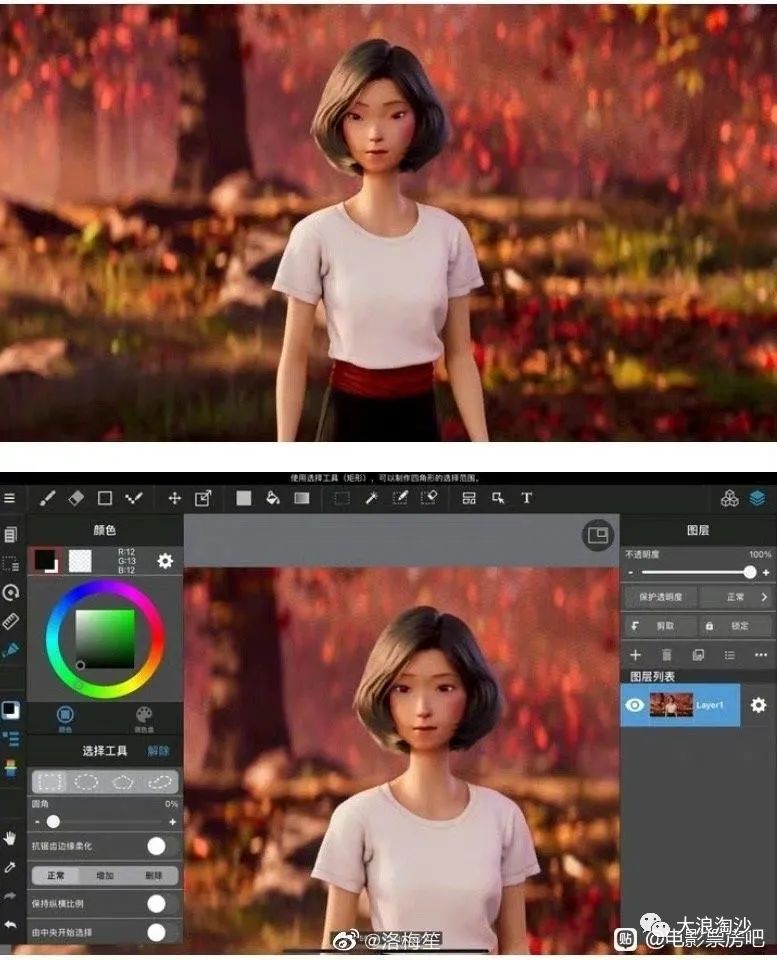Image resolution: width=777 pixels, height=960 pixels.
Task: Select the polyline dot tool
Action: click(x=133, y=498)
